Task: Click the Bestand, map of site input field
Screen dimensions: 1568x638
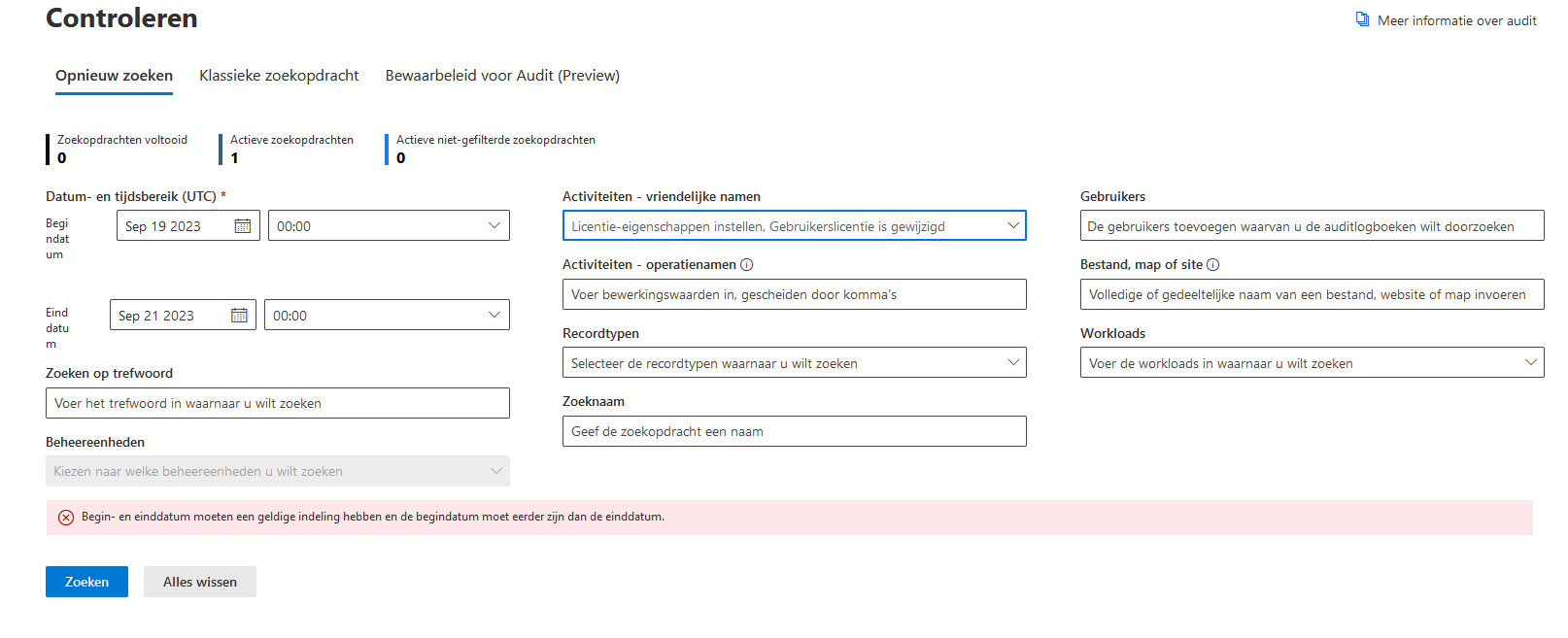Action: pyautogui.click(x=1312, y=294)
